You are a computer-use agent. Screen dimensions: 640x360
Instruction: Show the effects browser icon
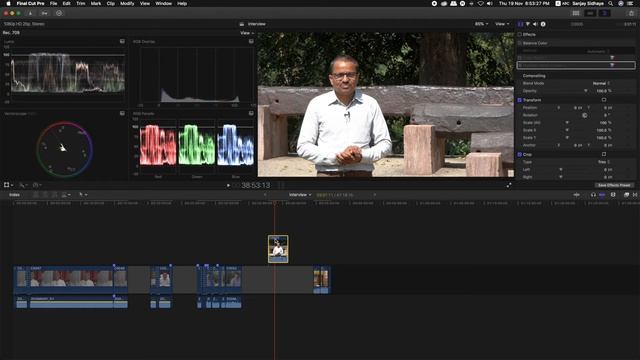click(x=627, y=195)
